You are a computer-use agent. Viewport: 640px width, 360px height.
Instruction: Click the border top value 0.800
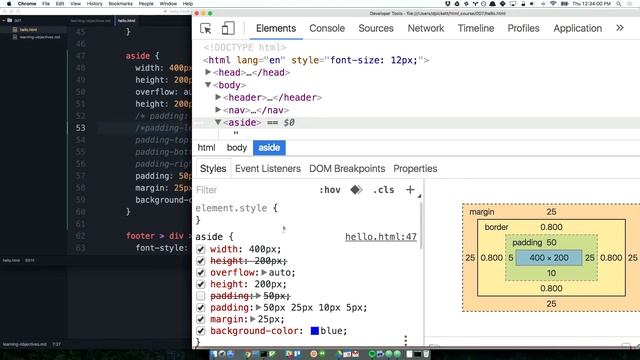551,227
